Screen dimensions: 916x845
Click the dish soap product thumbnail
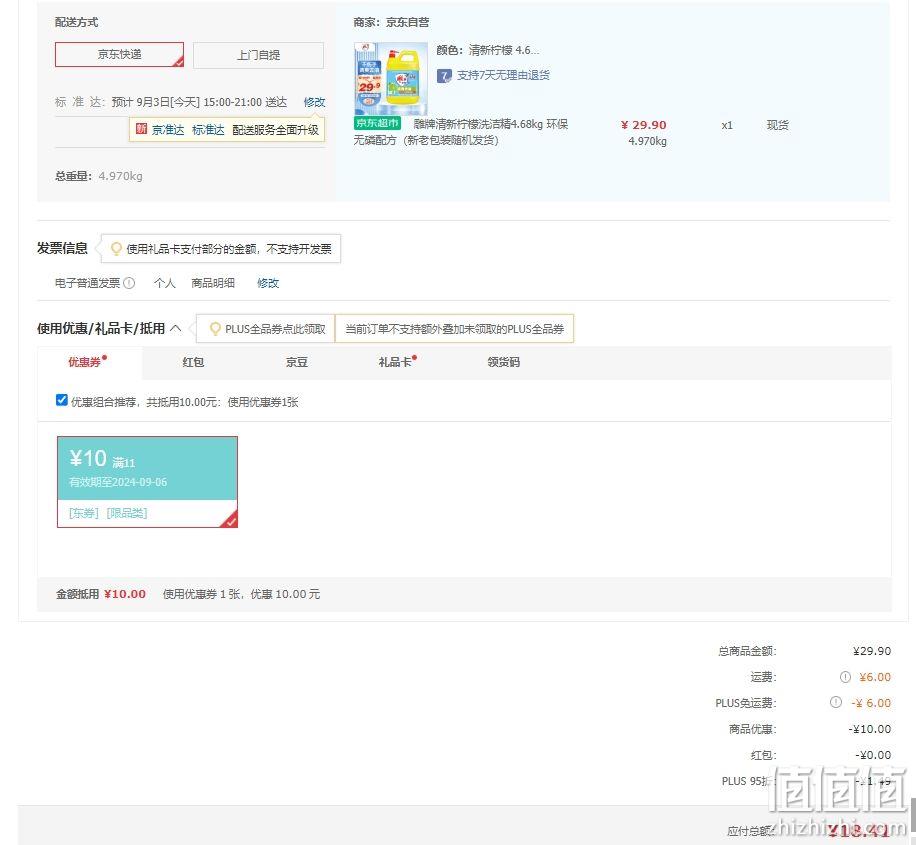point(391,78)
